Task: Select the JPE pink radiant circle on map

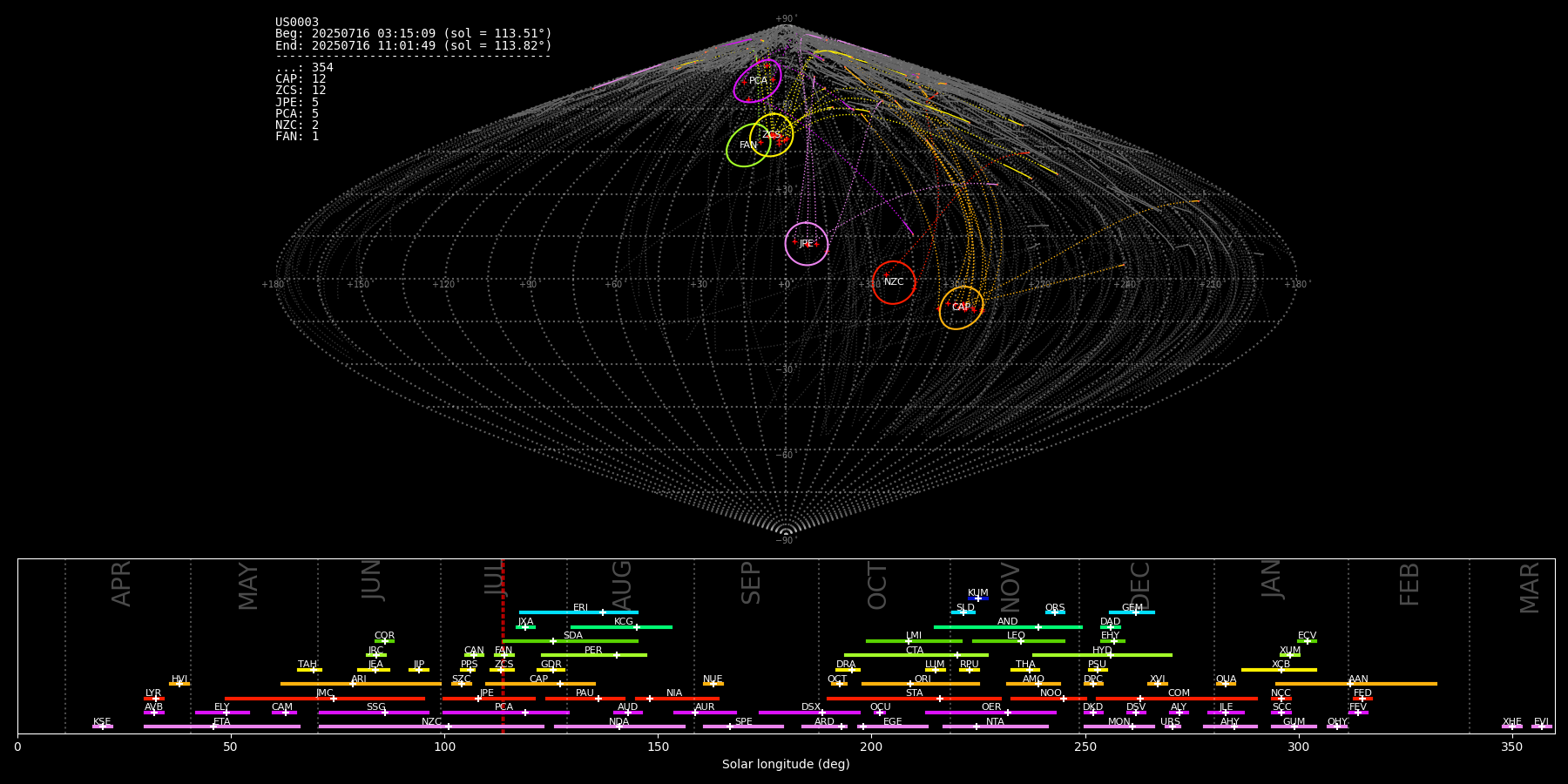Action: pos(807,244)
